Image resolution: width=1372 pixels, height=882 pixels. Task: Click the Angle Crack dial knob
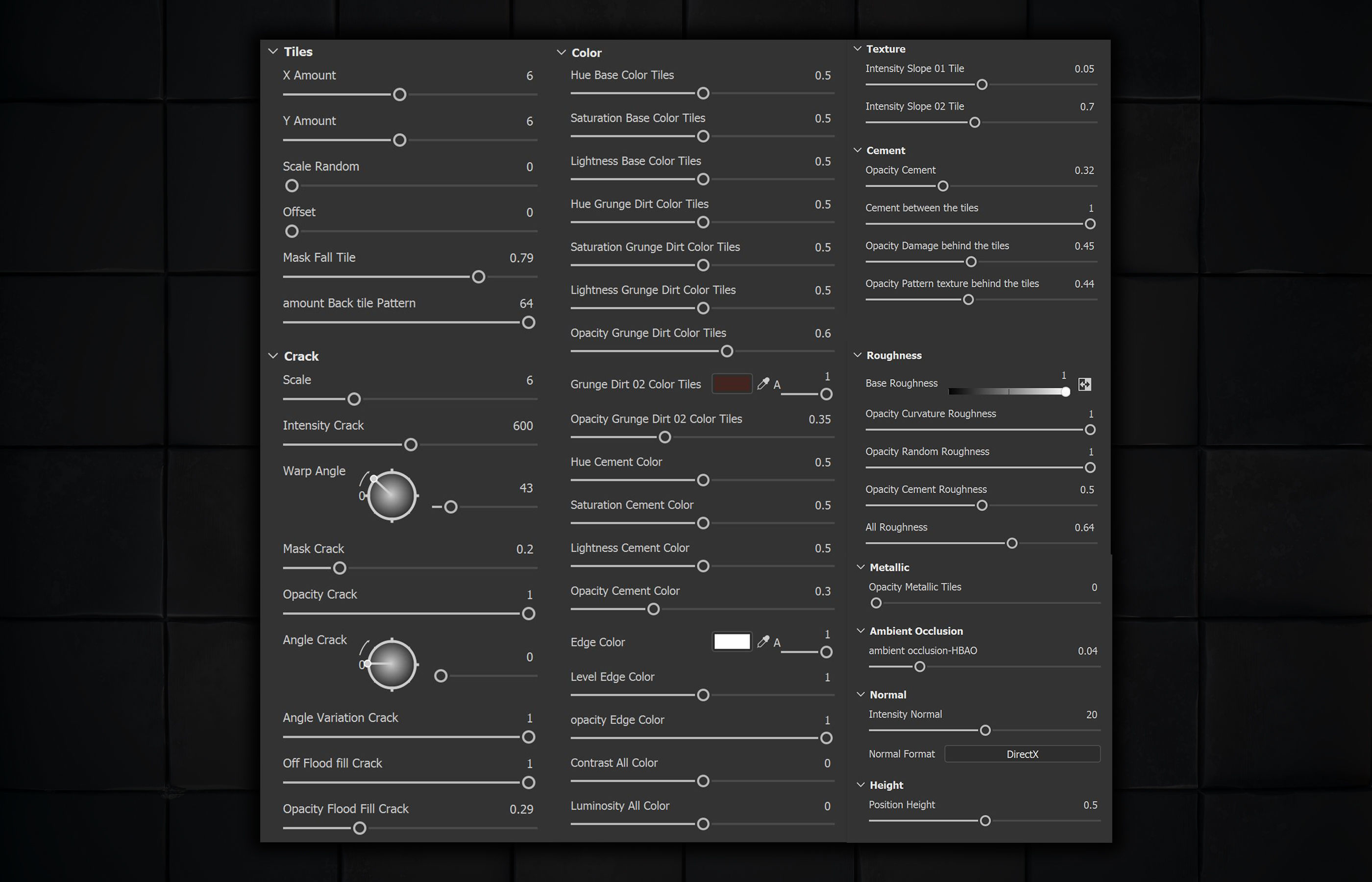(x=392, y=664)
